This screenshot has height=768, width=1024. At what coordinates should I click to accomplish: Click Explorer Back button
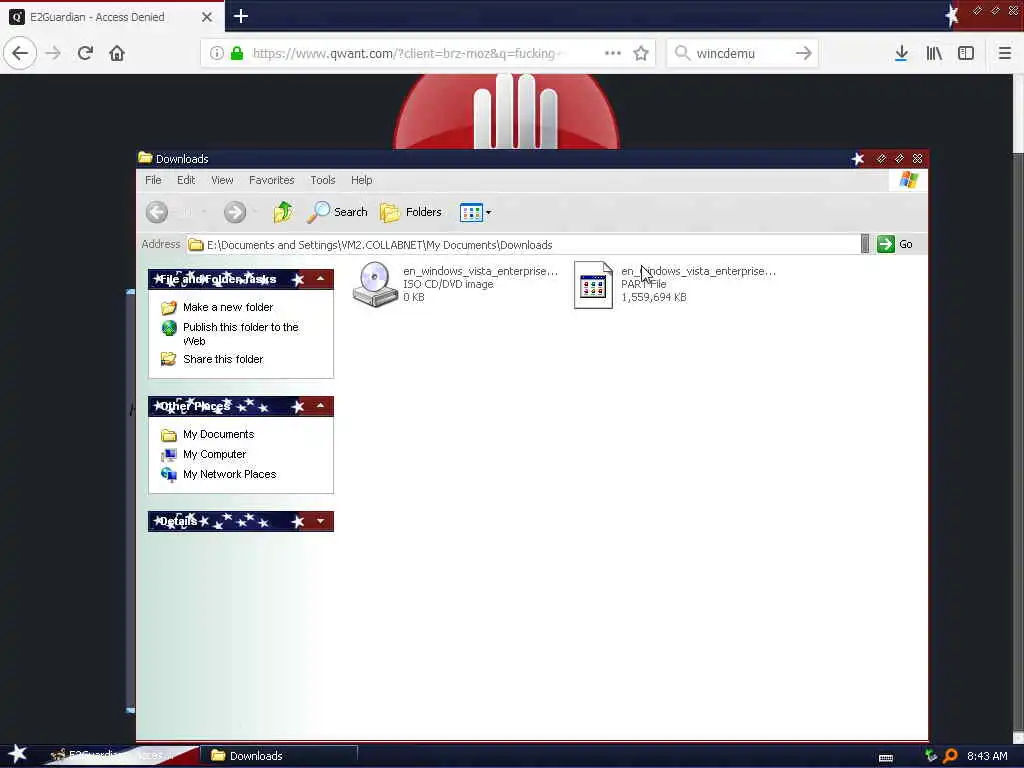point(157,212)
